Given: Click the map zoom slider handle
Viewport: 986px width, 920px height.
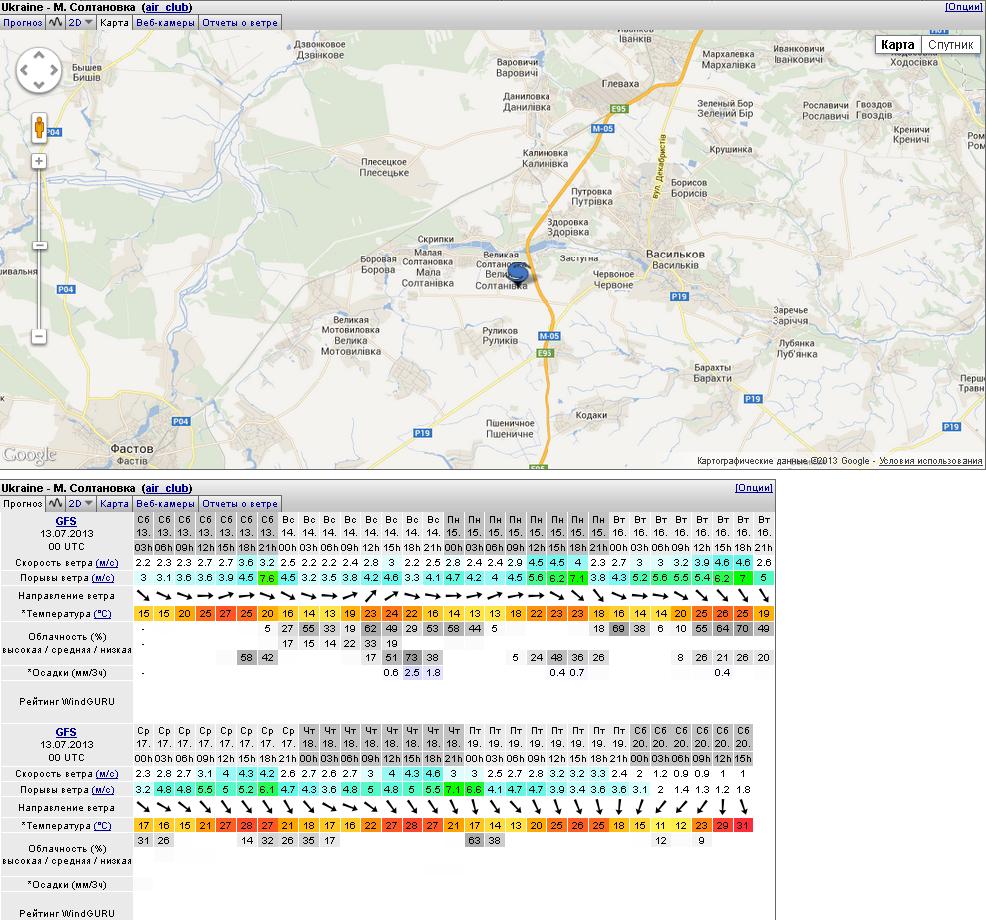Looking at the screenshot, I should (x=40, y=245).
